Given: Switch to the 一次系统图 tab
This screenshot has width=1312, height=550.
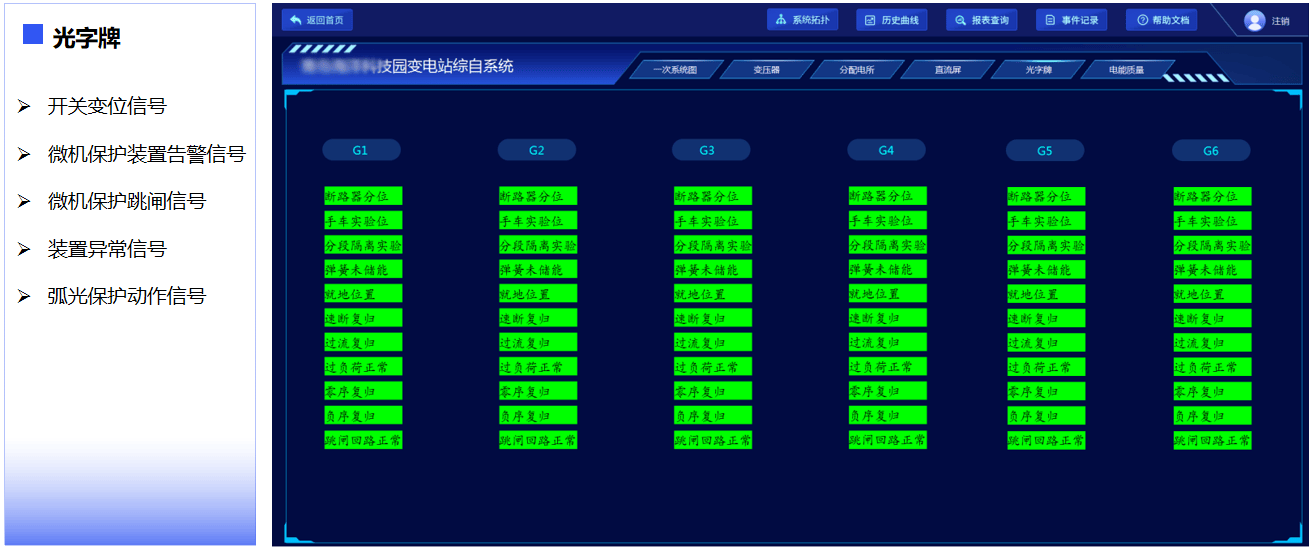Looking at the screenshot, I should pos(675,70).
